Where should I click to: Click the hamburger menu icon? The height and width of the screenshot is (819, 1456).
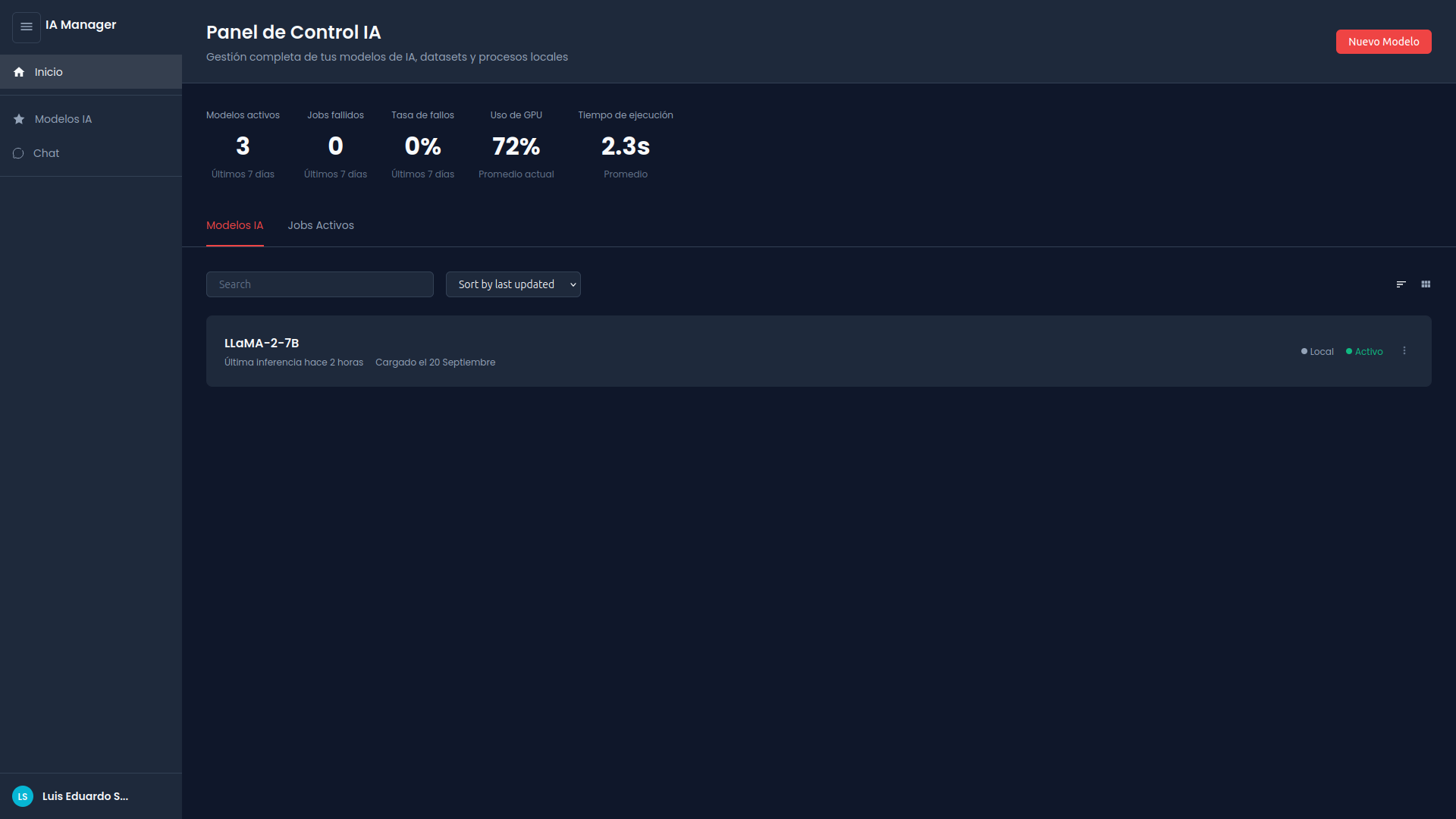pyautogui.click(x=27, y=27)
